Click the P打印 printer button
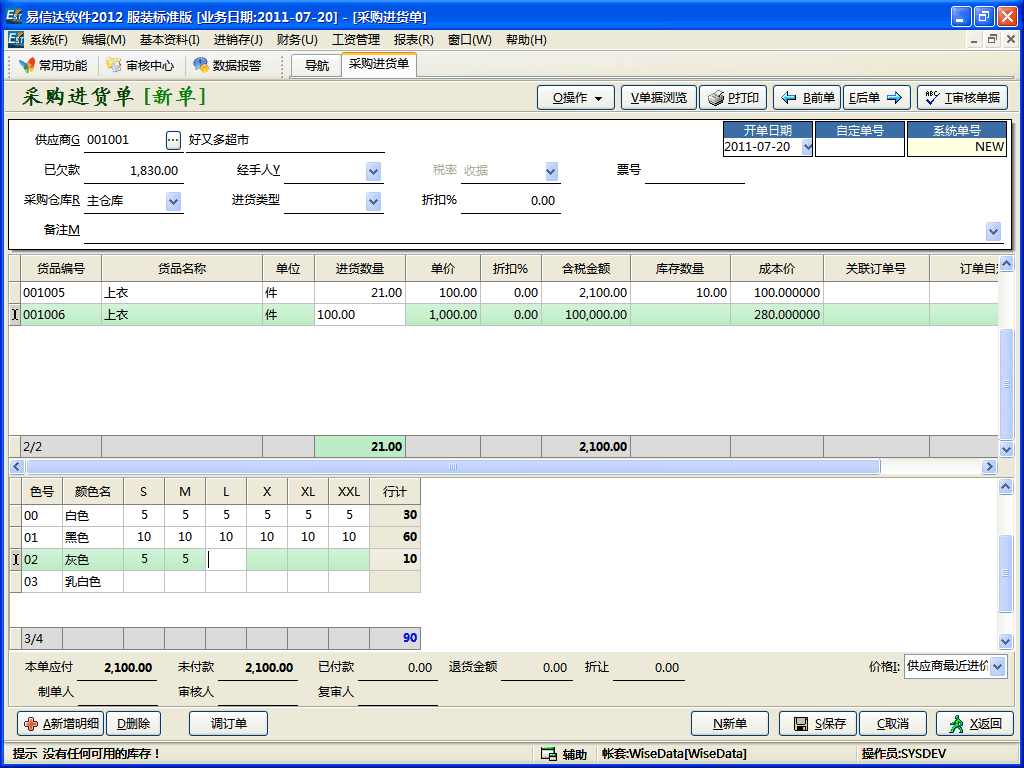Screen dimensions: 1024x768 733,98
